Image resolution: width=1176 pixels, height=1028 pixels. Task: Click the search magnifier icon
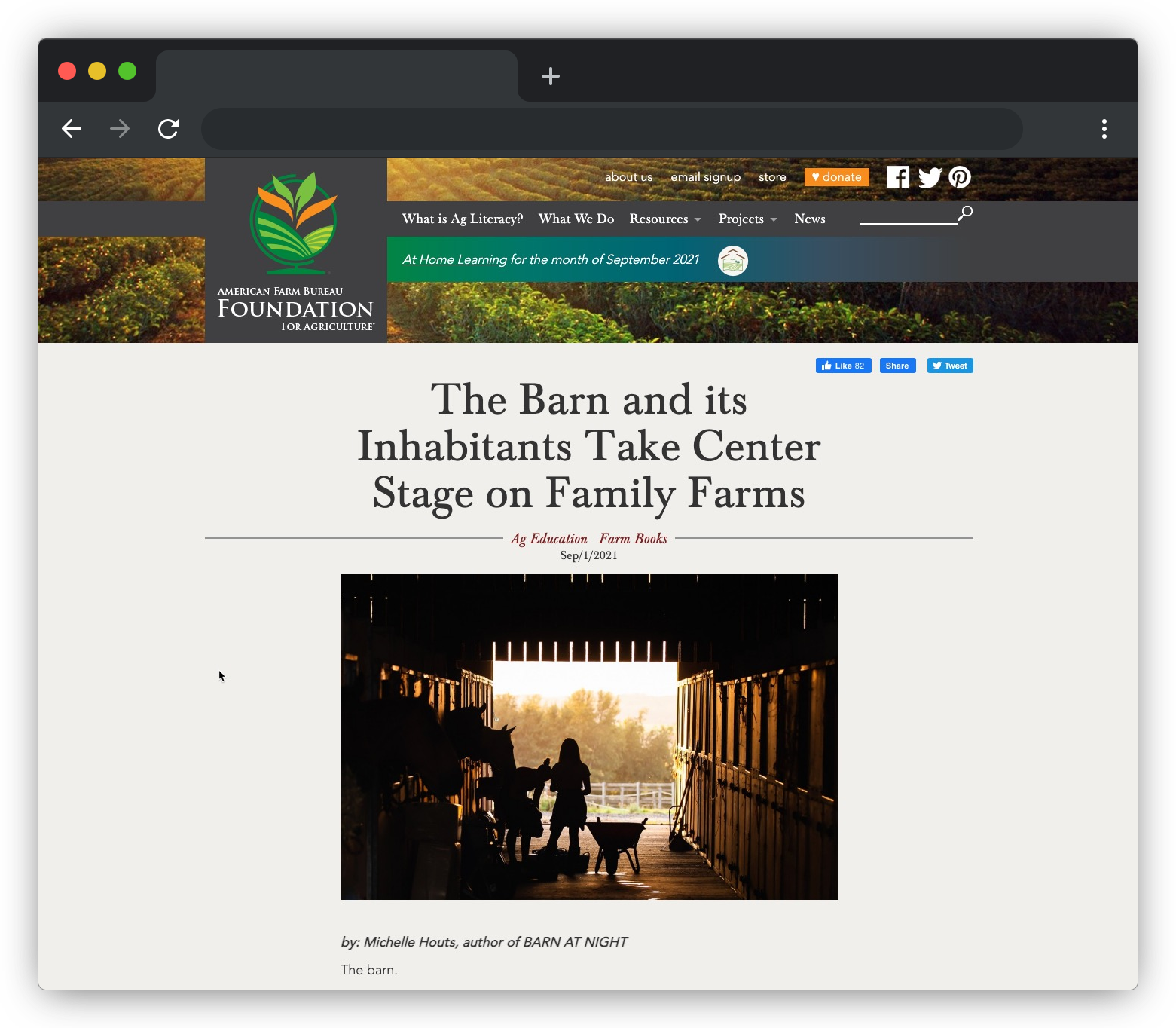[965, 213]
